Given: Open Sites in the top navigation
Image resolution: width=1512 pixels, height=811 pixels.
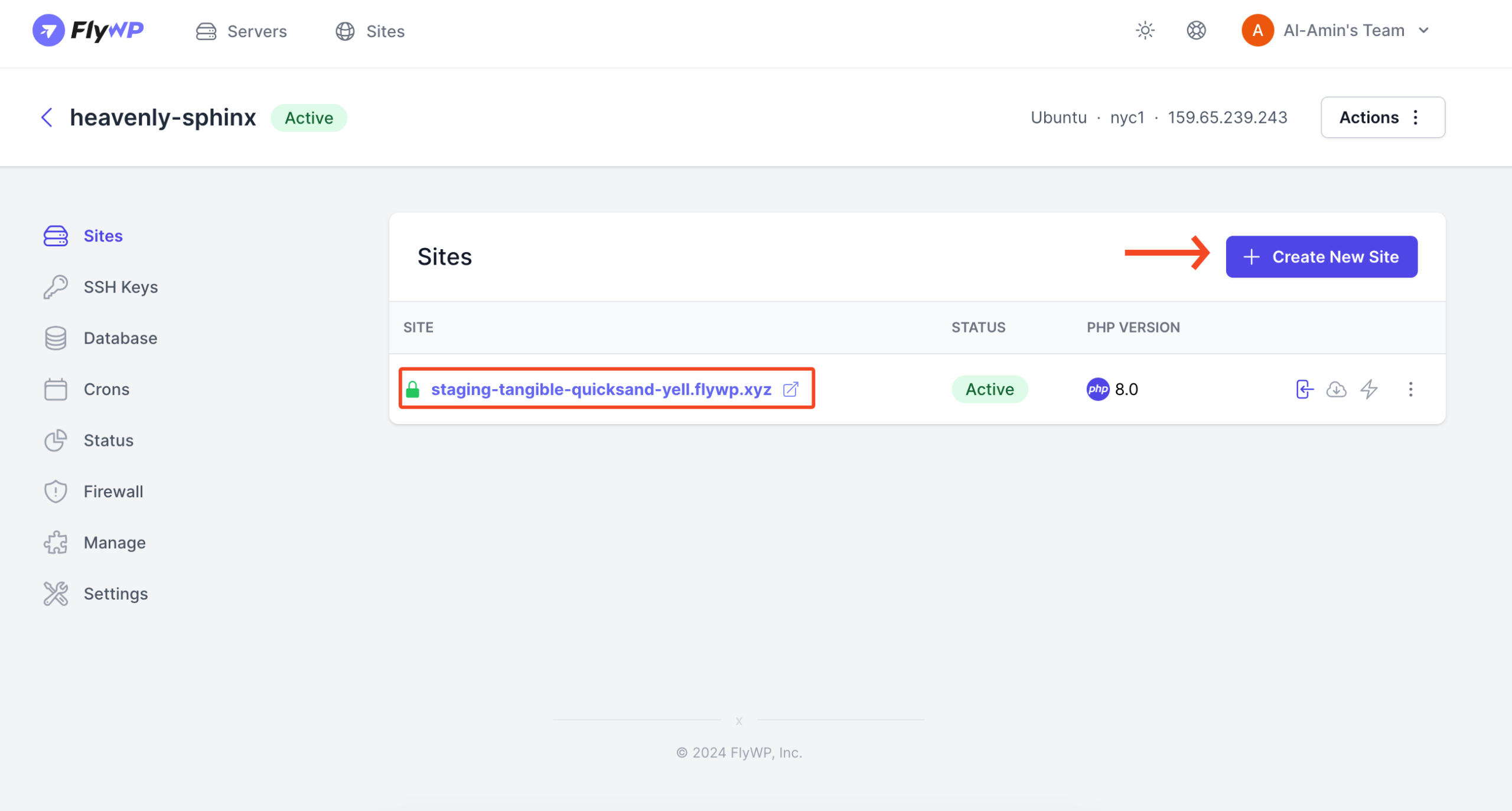Looking at the screenshot, I should pos(370,31).
